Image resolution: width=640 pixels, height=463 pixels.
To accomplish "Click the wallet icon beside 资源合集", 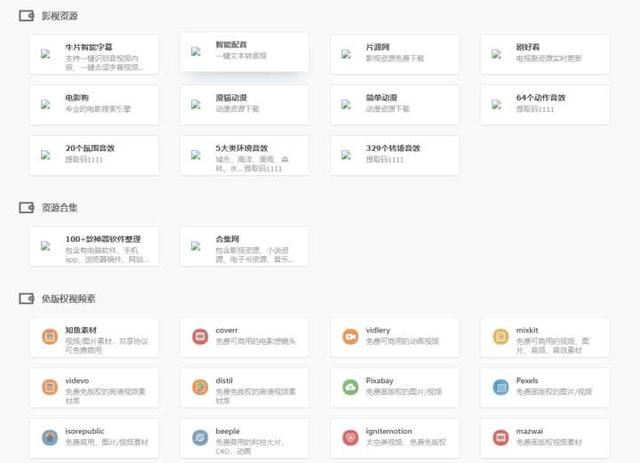I will coord(27,207).
